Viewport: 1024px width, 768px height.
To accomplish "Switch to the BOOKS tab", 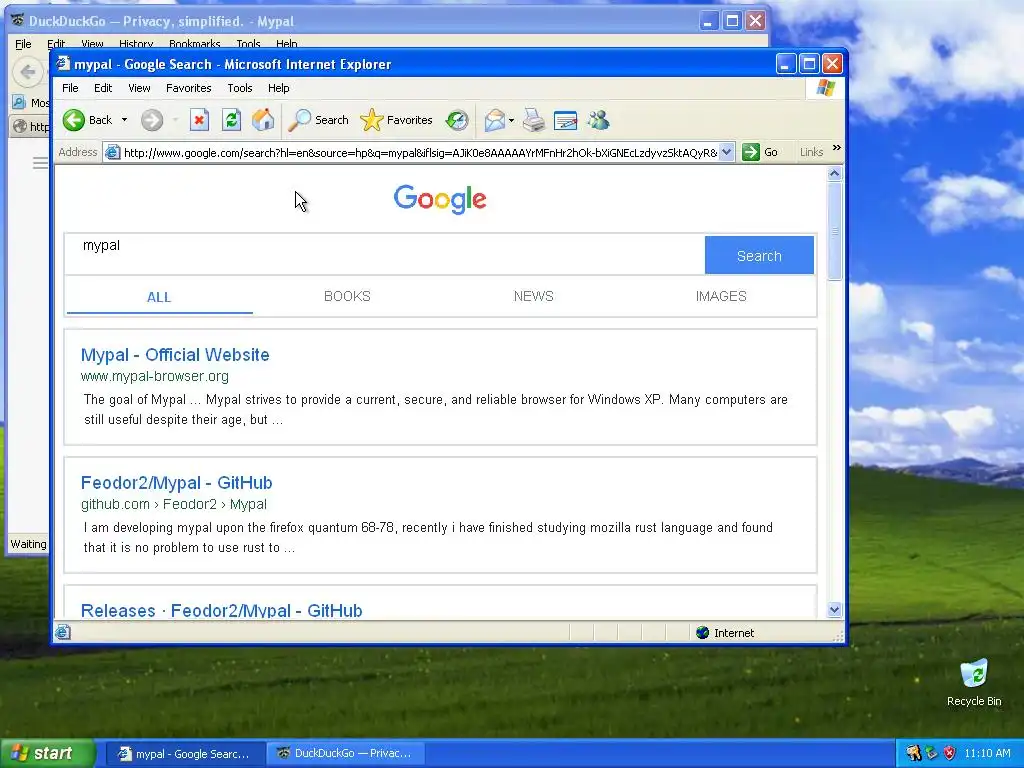I will click(347, 296).
